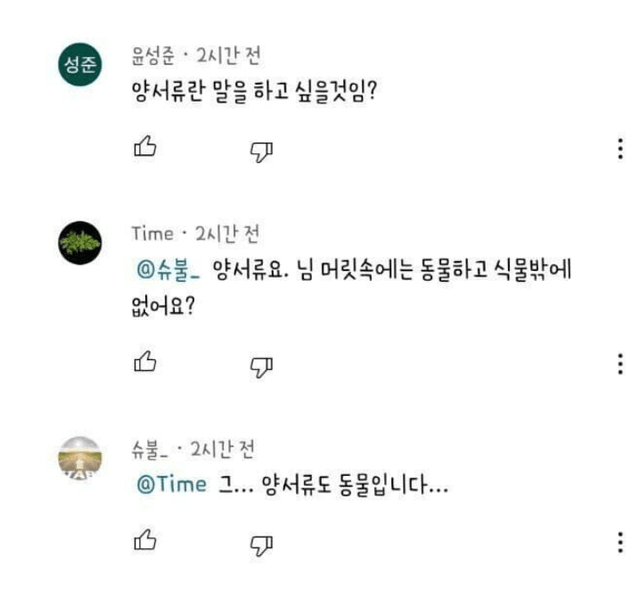Open commenter name Time

point(152,234)
